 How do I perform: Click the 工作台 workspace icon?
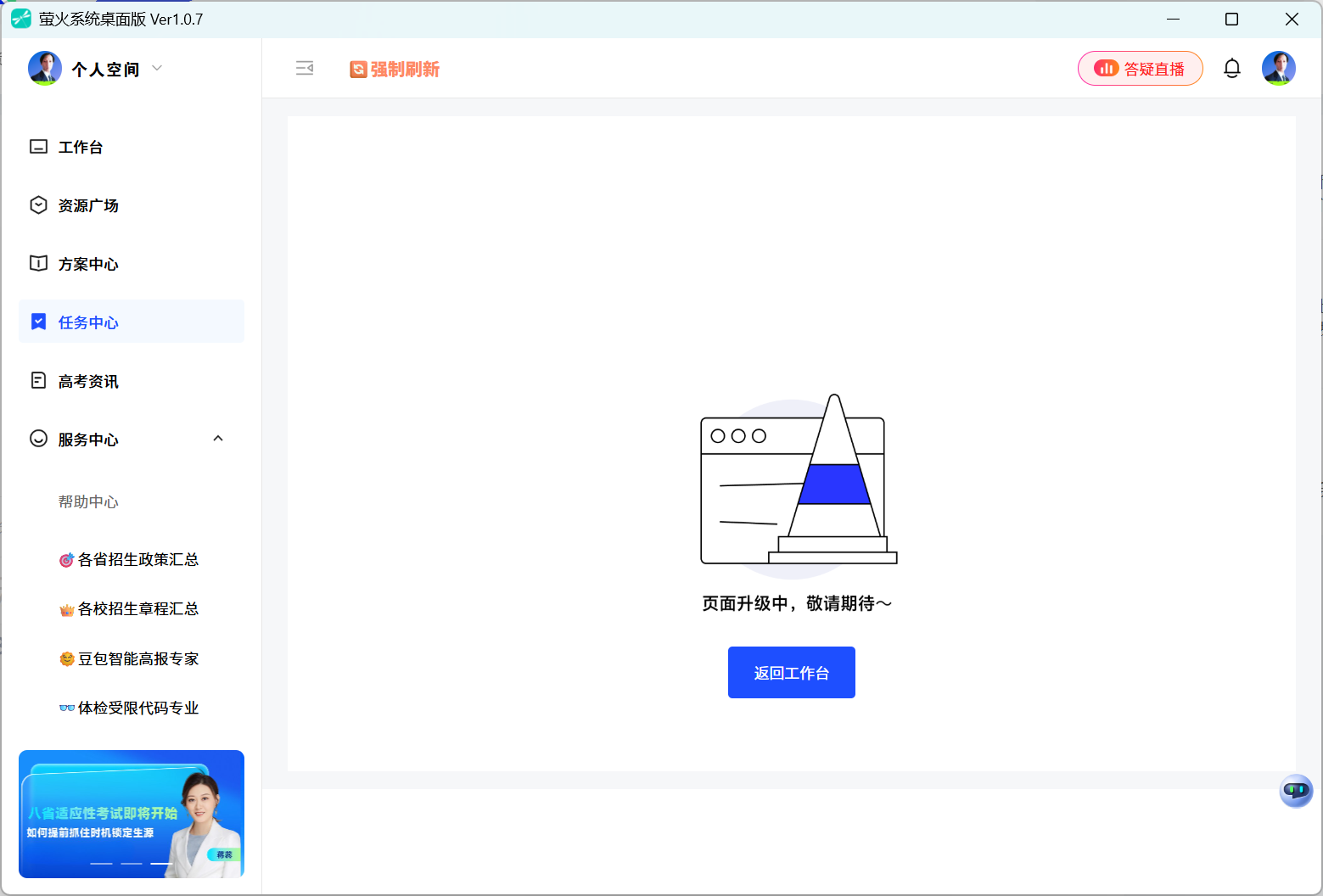click(x=38, y=146)
